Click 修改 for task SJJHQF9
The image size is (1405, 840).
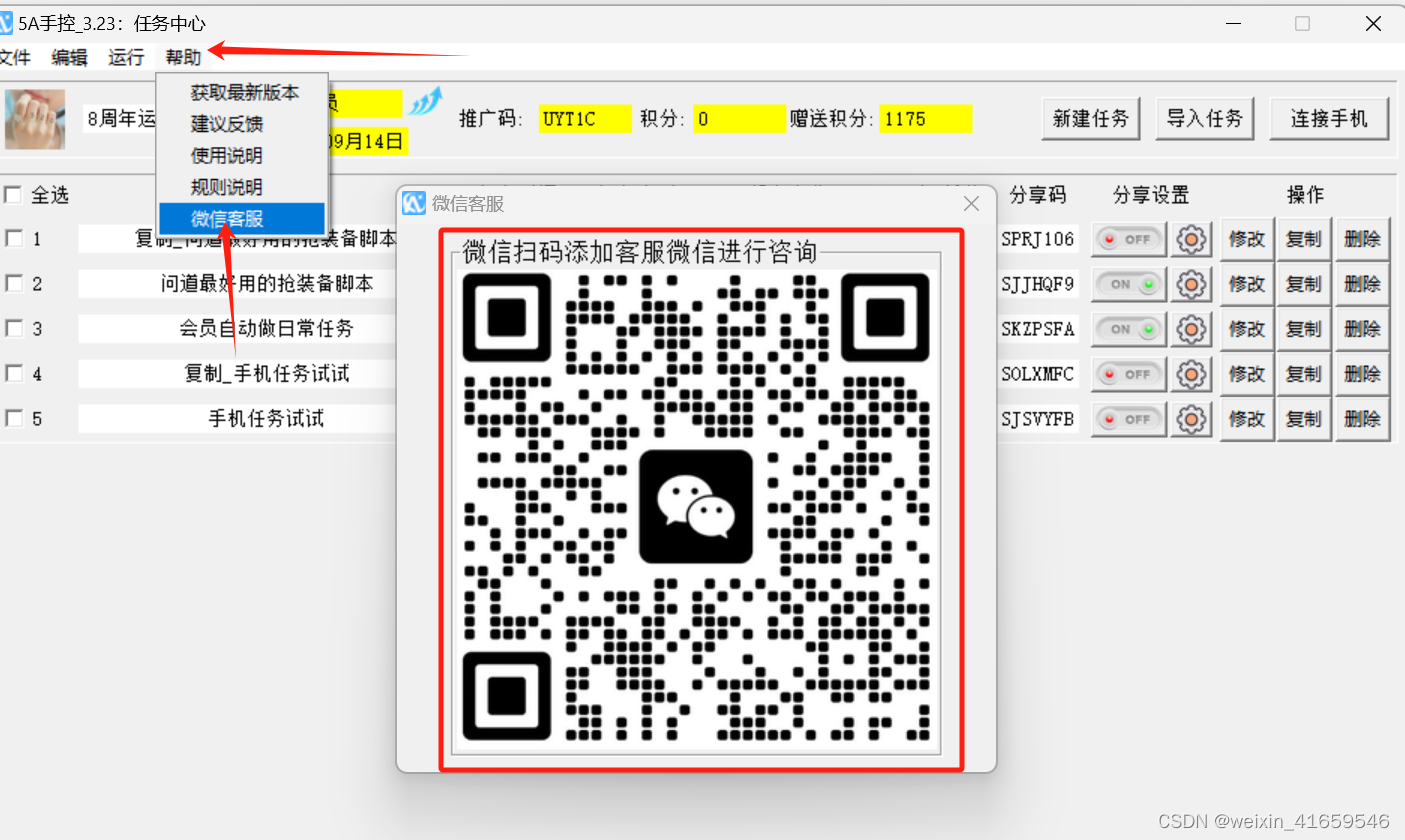point(1247,285)
